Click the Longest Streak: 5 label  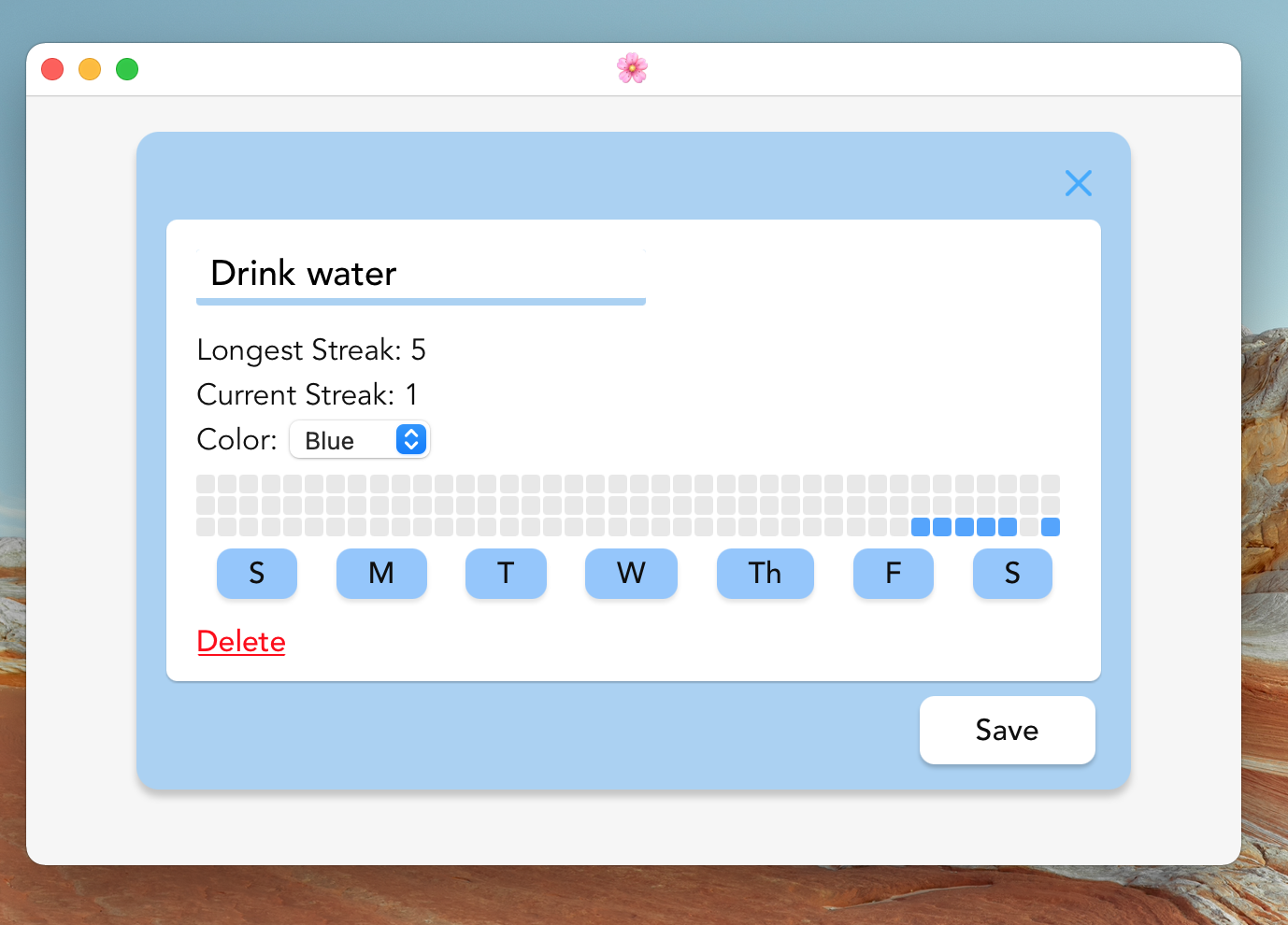311,349
